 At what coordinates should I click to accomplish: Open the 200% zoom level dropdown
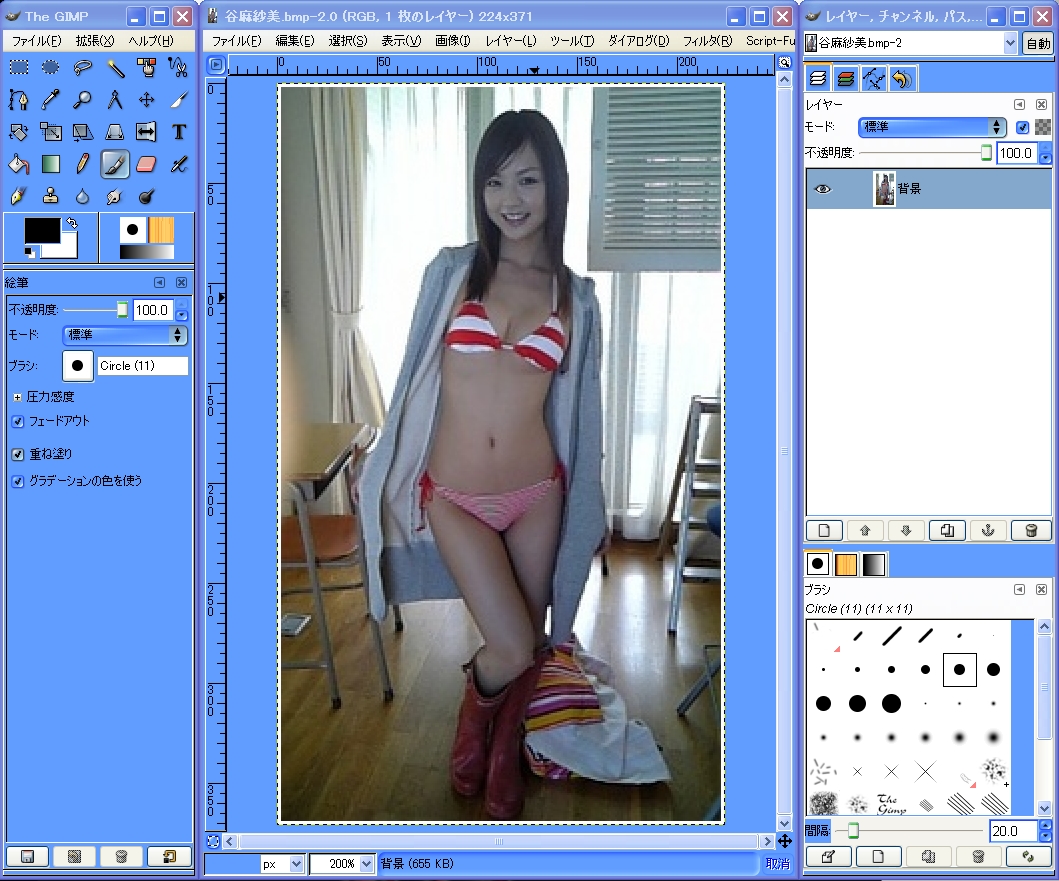coord(341,863)
